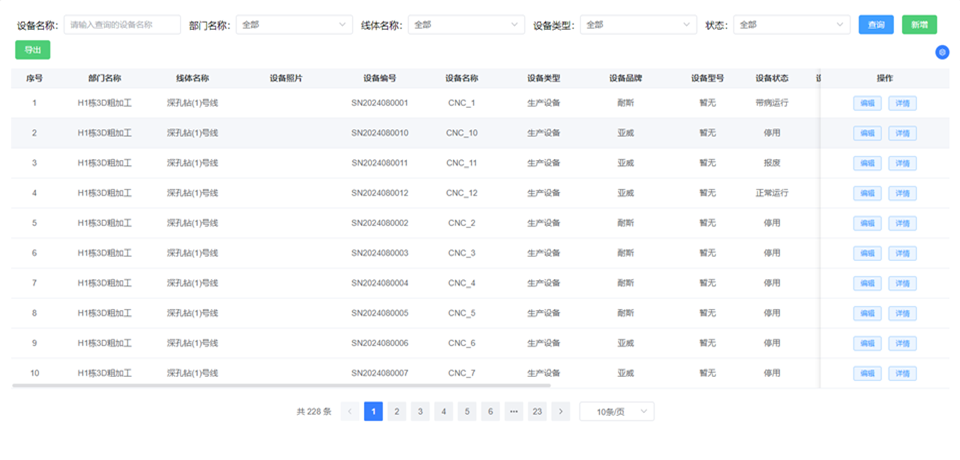
Task: Go to page 2
Action: click(x=397, y=412)
